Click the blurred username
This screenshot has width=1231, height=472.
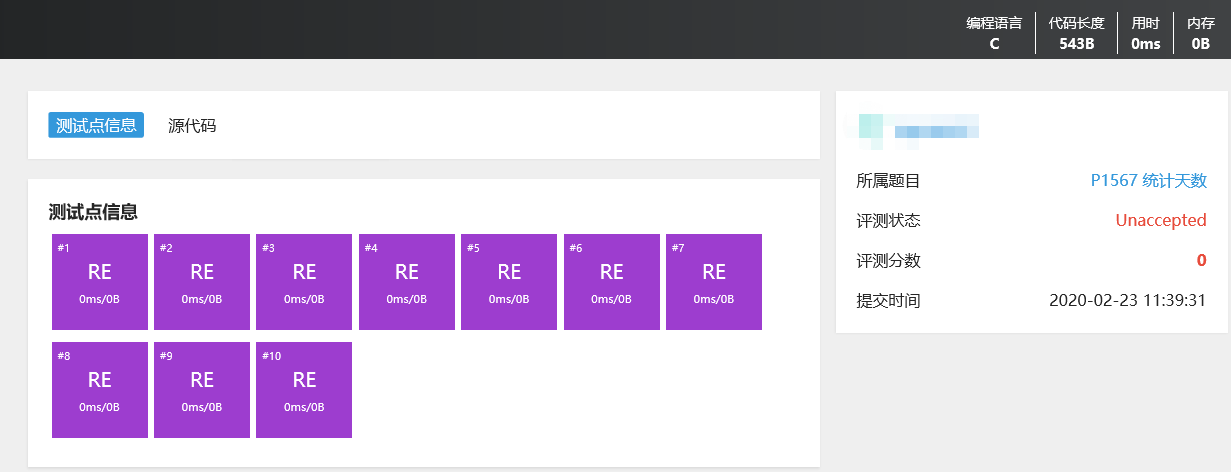point(936,130)
